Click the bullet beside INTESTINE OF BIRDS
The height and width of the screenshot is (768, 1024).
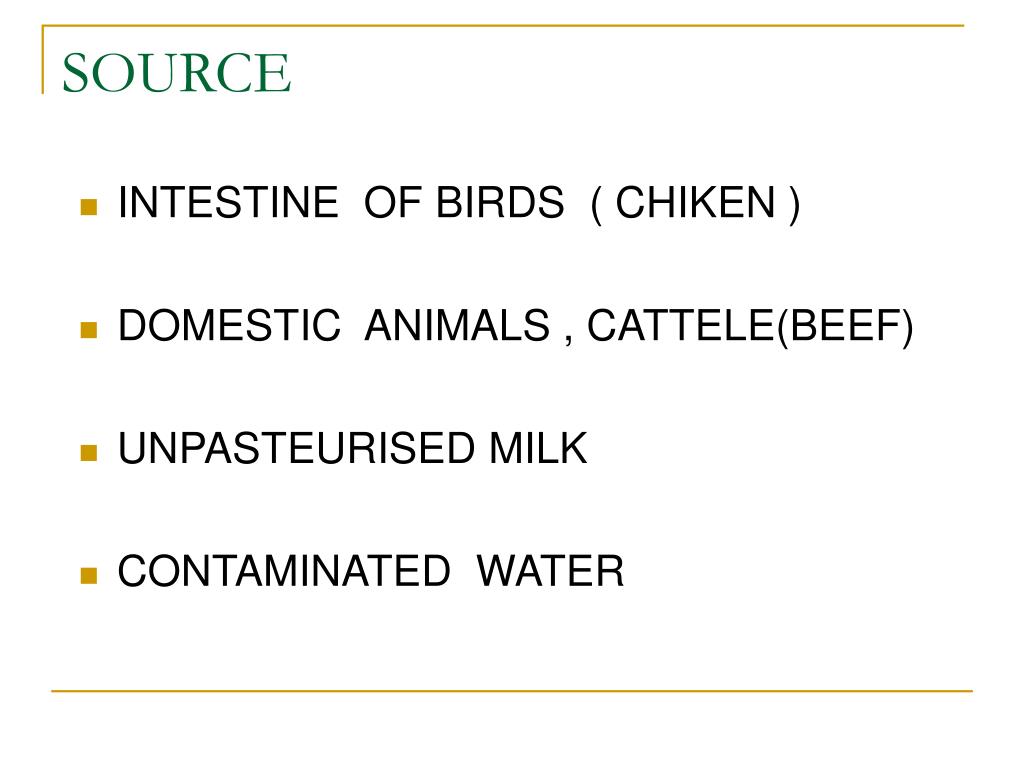pos(89,207)
